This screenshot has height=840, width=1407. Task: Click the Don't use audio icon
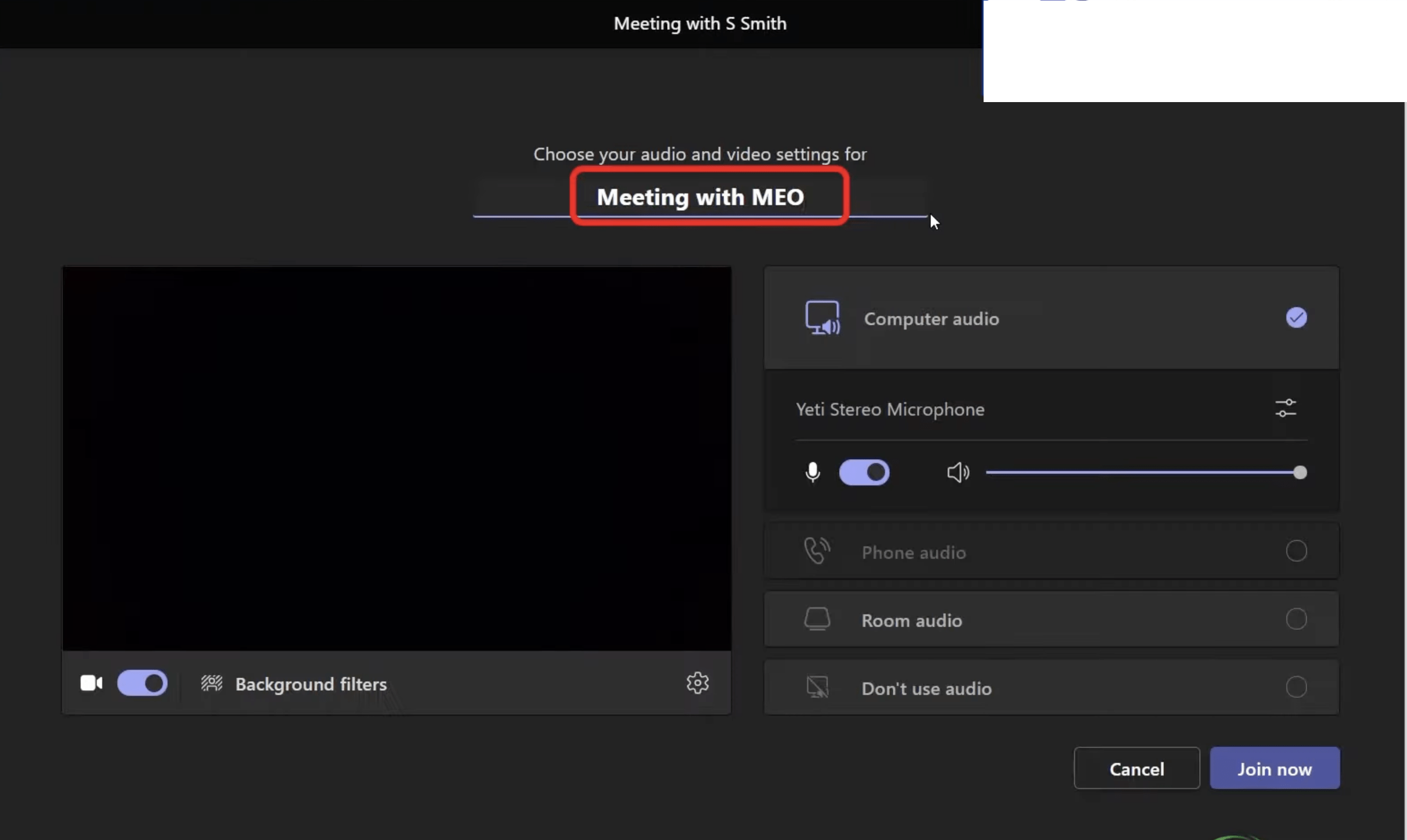pyautogui.click(x=817, y=687)
